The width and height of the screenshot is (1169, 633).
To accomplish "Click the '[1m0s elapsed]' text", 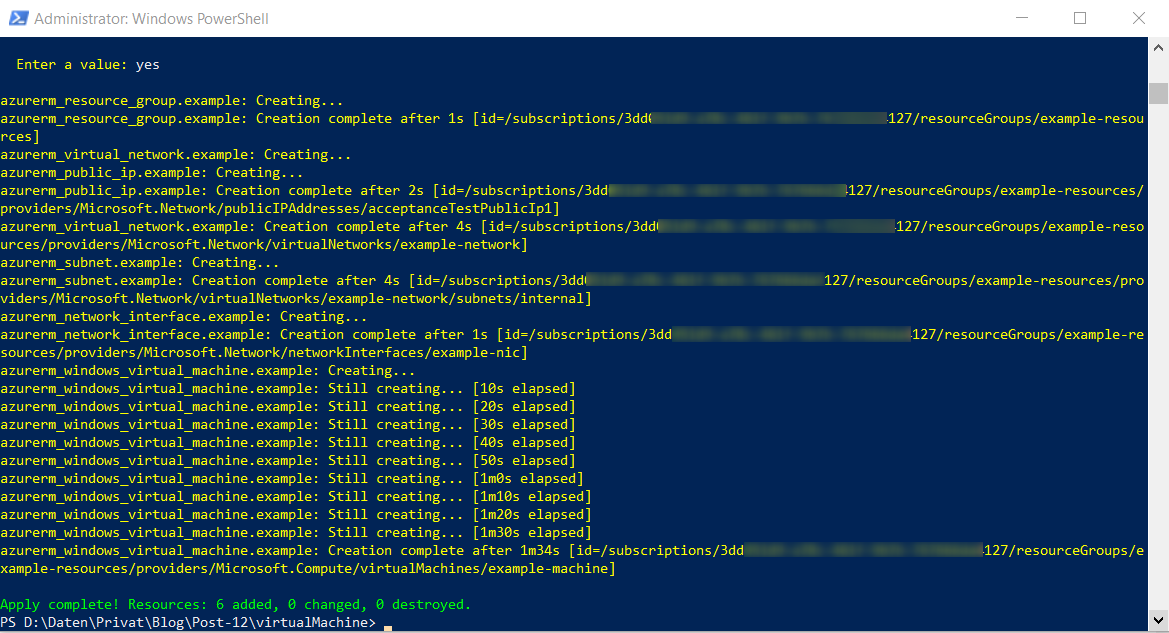I will pyautogui.click(x=528, y=479).
